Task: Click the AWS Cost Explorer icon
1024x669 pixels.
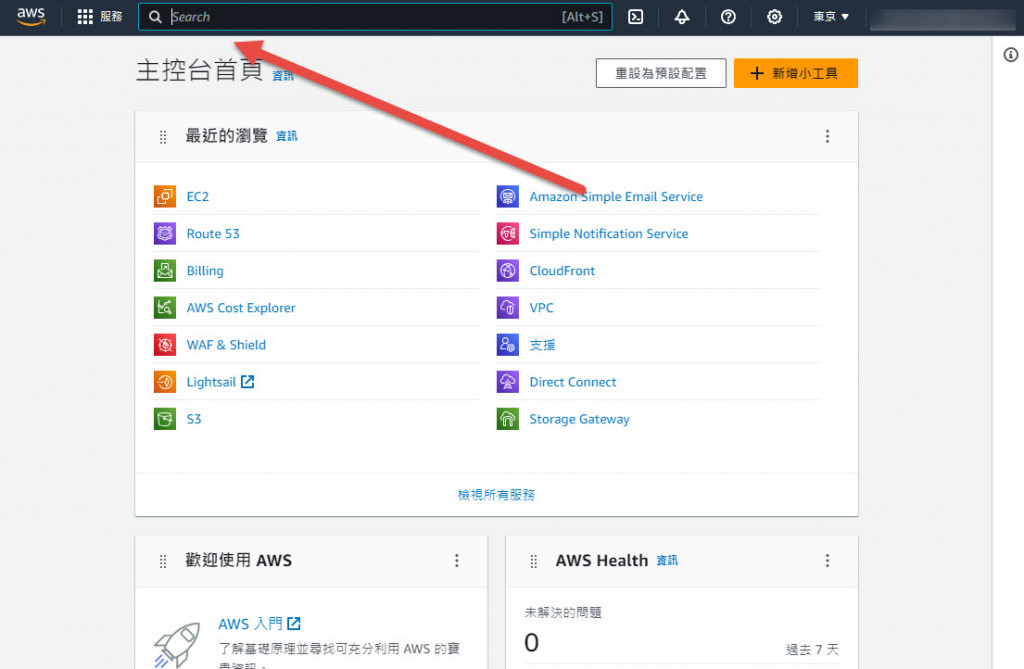Action: click(165, 308)
